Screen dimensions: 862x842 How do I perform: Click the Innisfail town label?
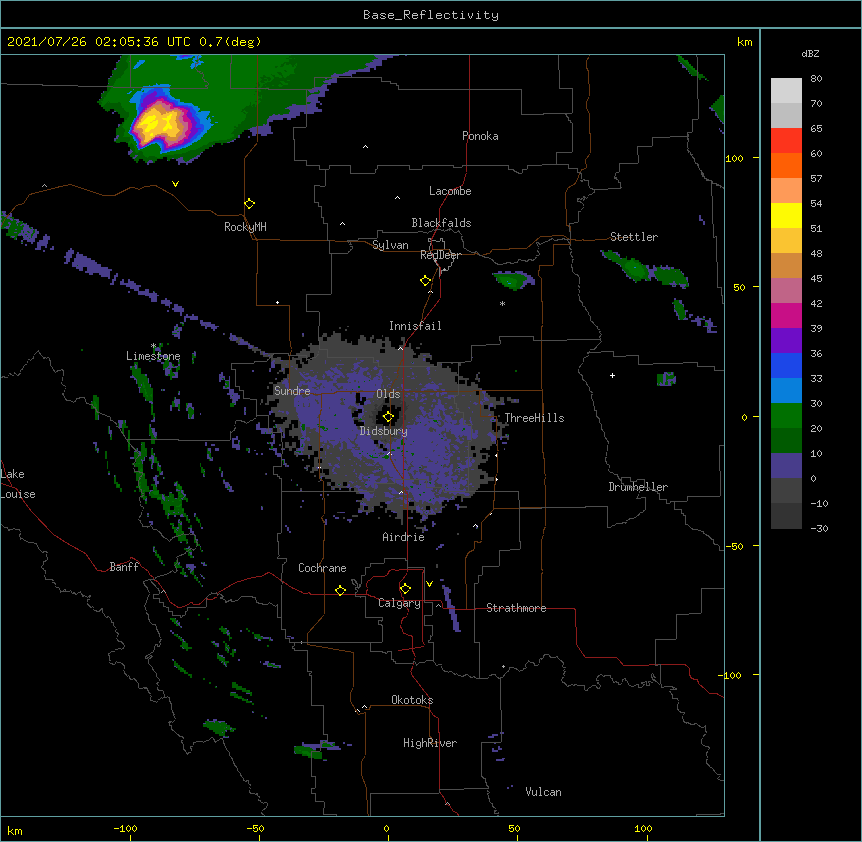click(415, 326)
